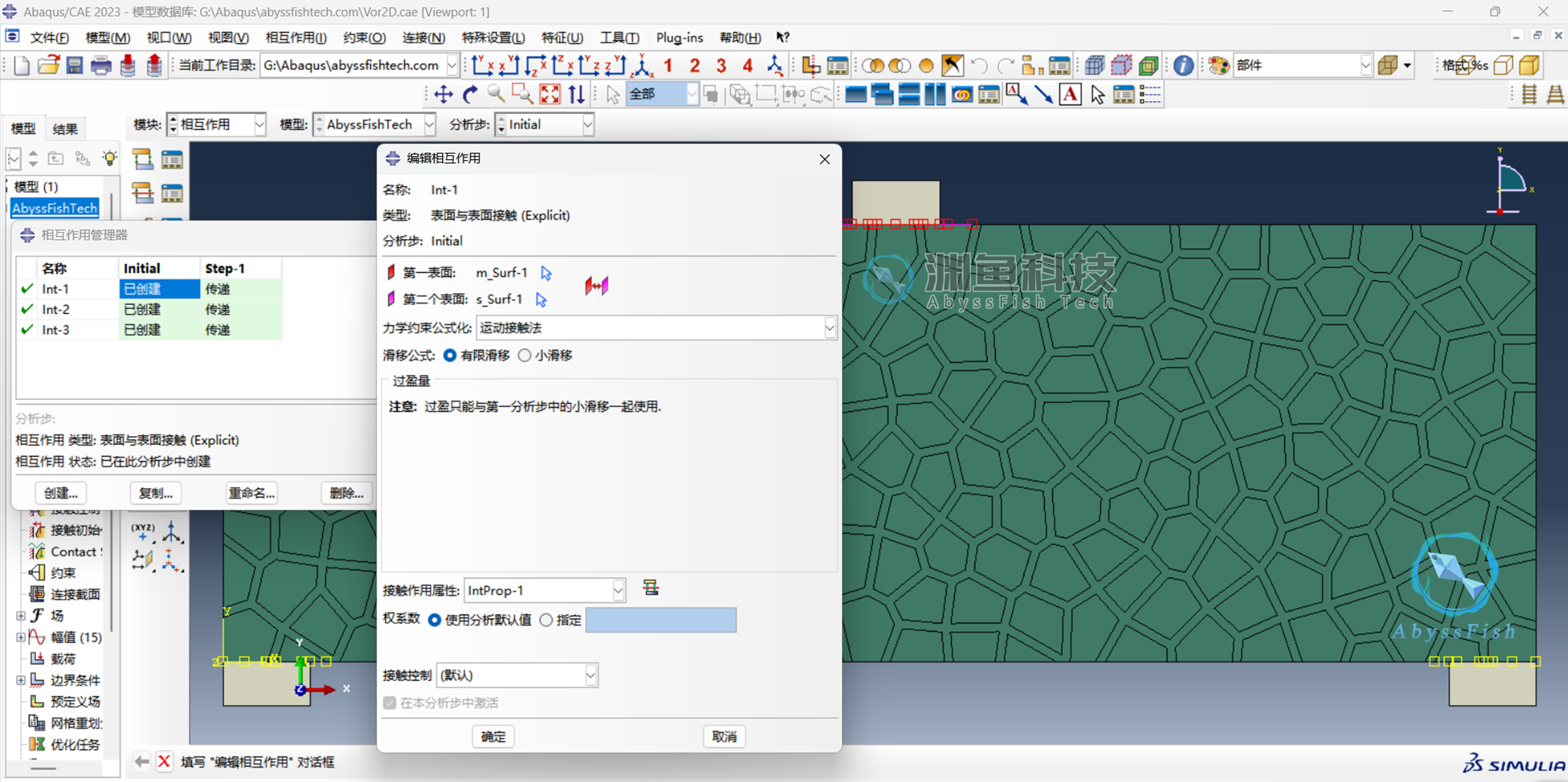This screenshot has height=782, width=1568.
Task: Select the 小滑移 radio button
Action: coord(524,355)
